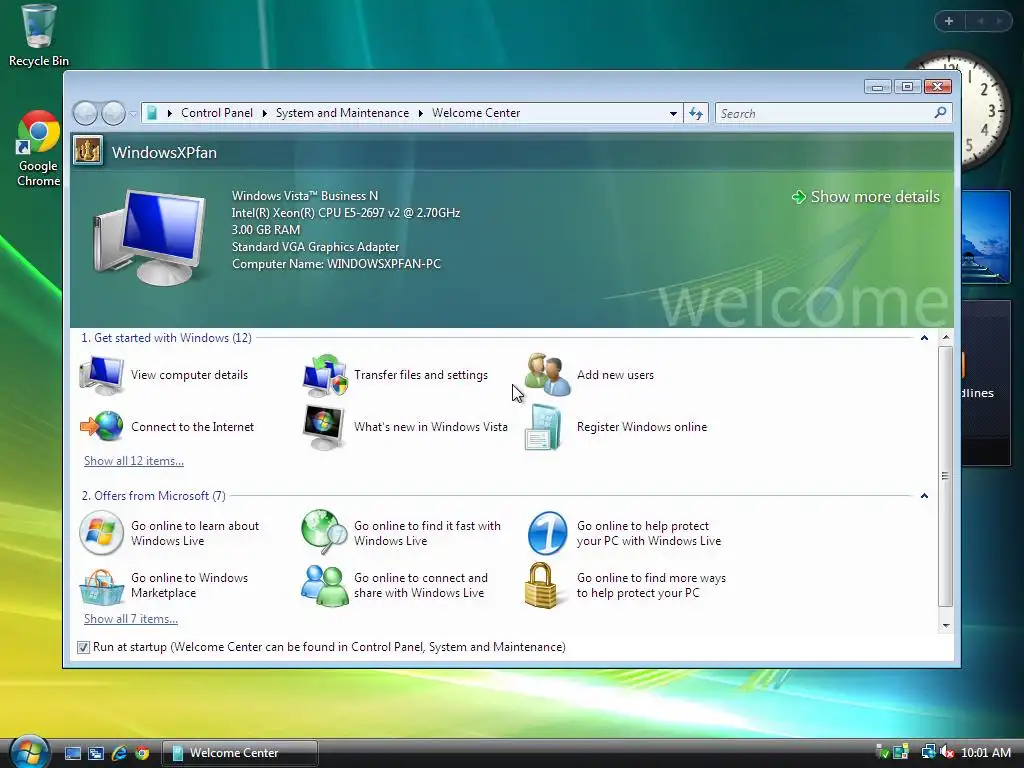Click Show more details link

865,197
